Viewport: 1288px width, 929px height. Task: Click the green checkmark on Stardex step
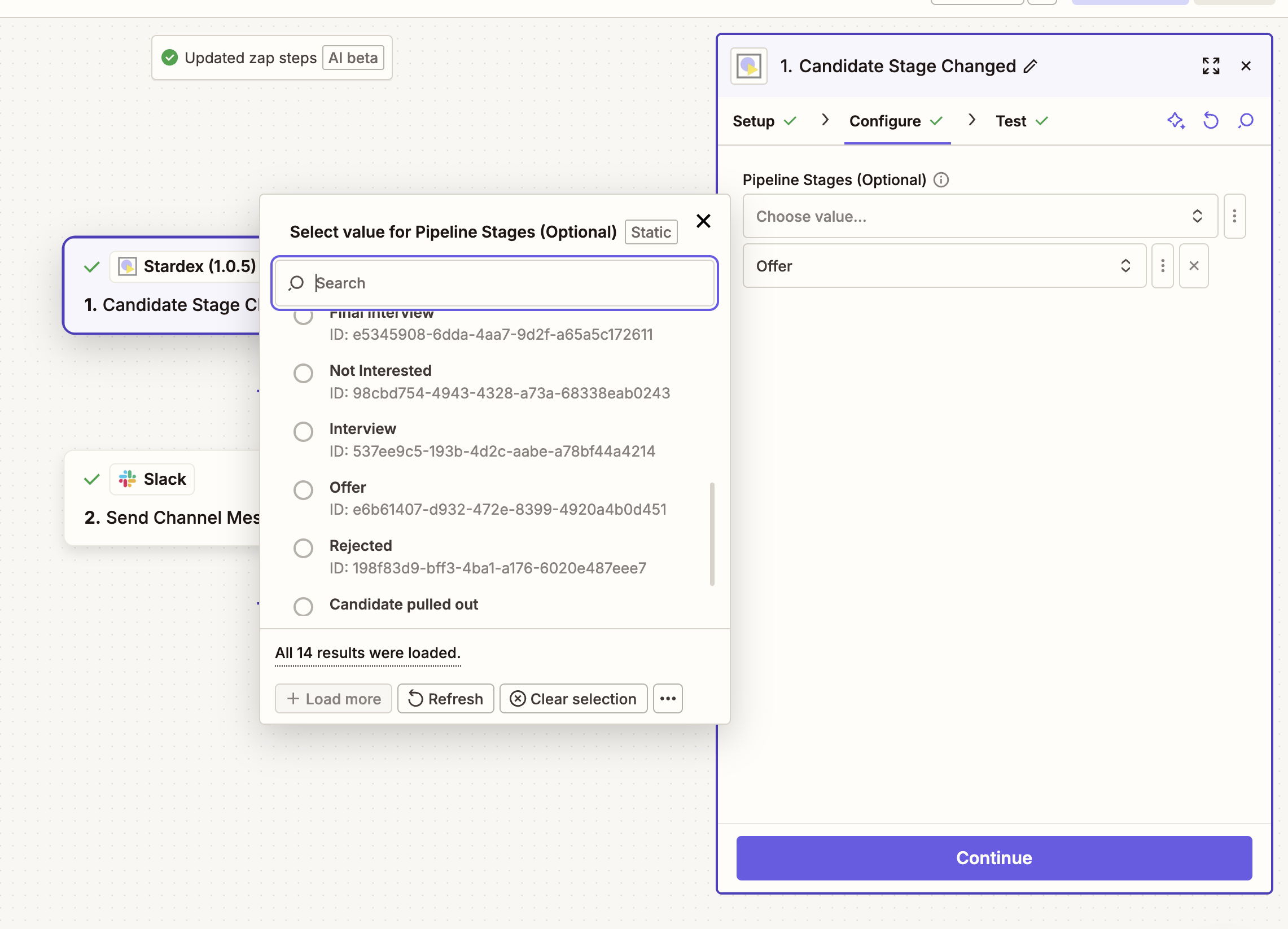coord(91,267)
